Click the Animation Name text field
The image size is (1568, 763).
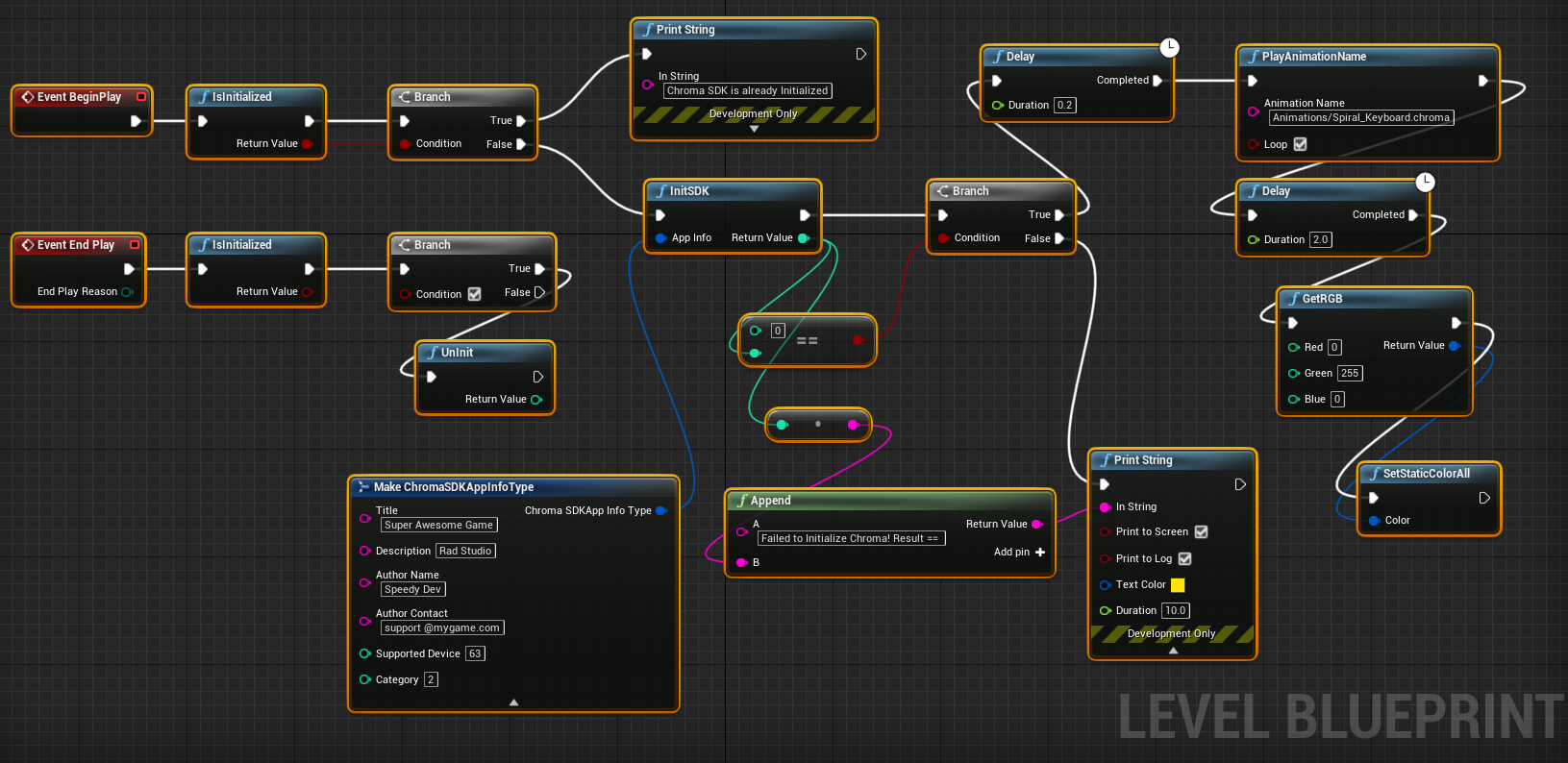(x=1360, y=118)
